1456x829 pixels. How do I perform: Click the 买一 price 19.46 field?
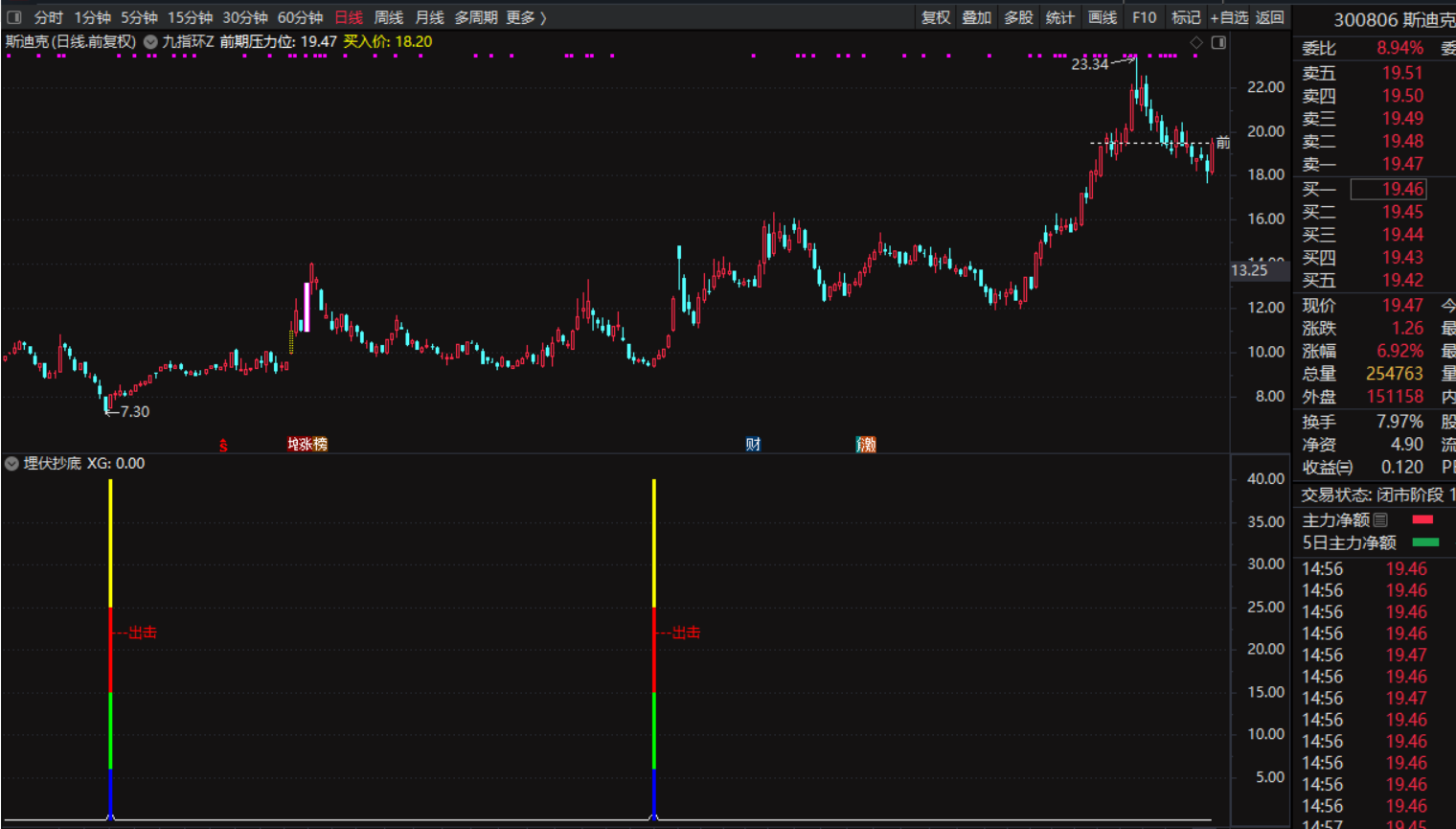click(x=1401, y=189)
